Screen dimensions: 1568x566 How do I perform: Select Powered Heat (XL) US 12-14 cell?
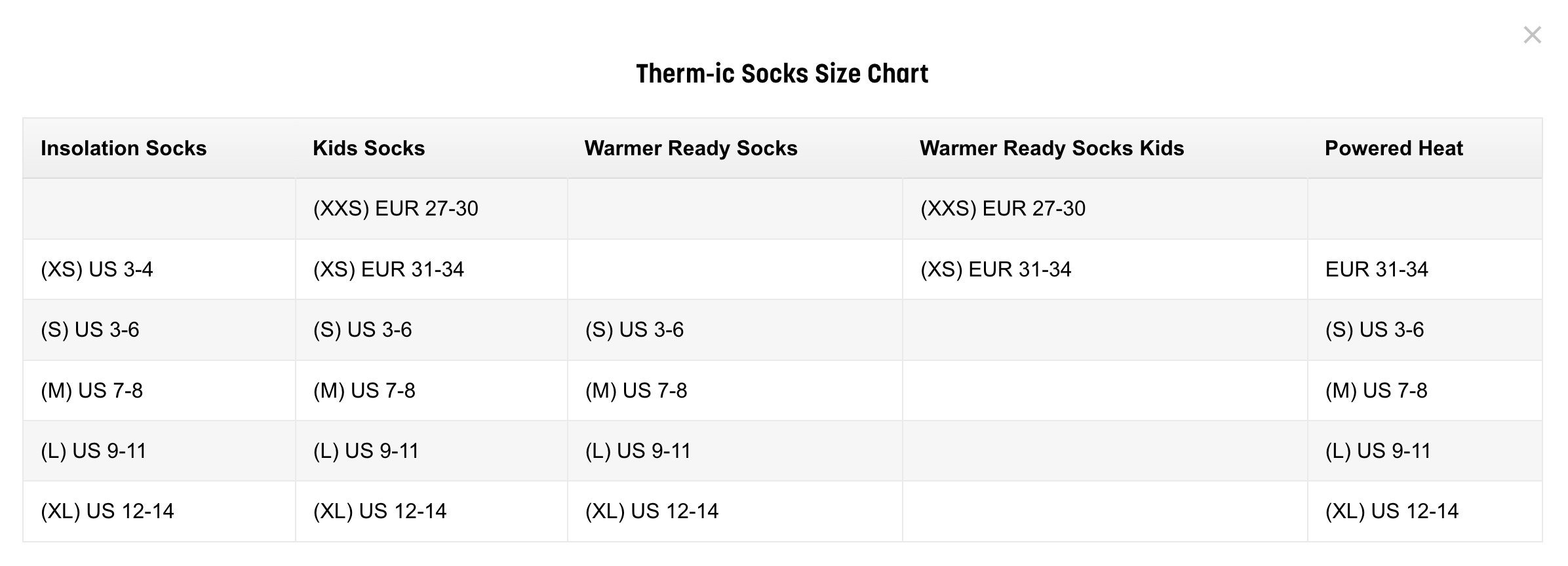(1392, 511)
